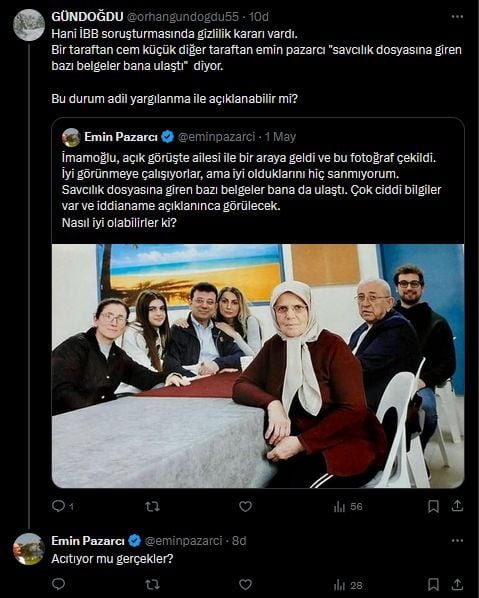Open more options on Emin Pazarcı's reply
The width and height of the screenshot is (479, 598).
pos(457,541)
